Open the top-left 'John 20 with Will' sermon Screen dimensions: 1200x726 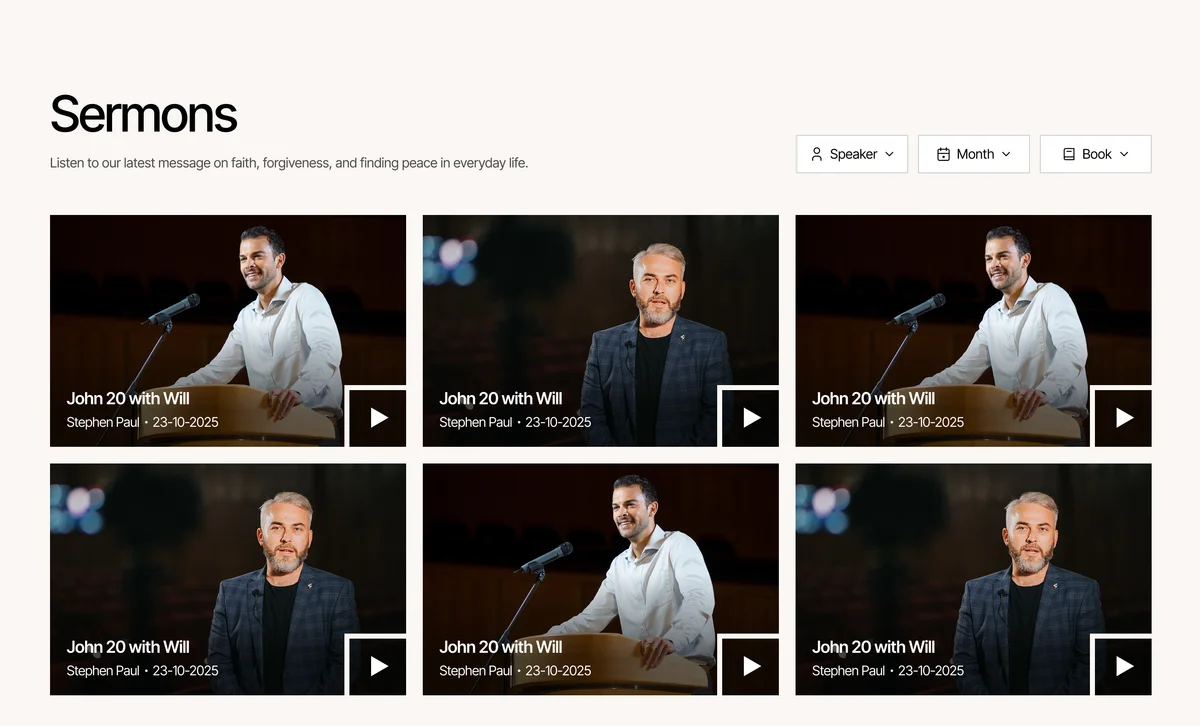pyautogui.click(x=128, y=398)
